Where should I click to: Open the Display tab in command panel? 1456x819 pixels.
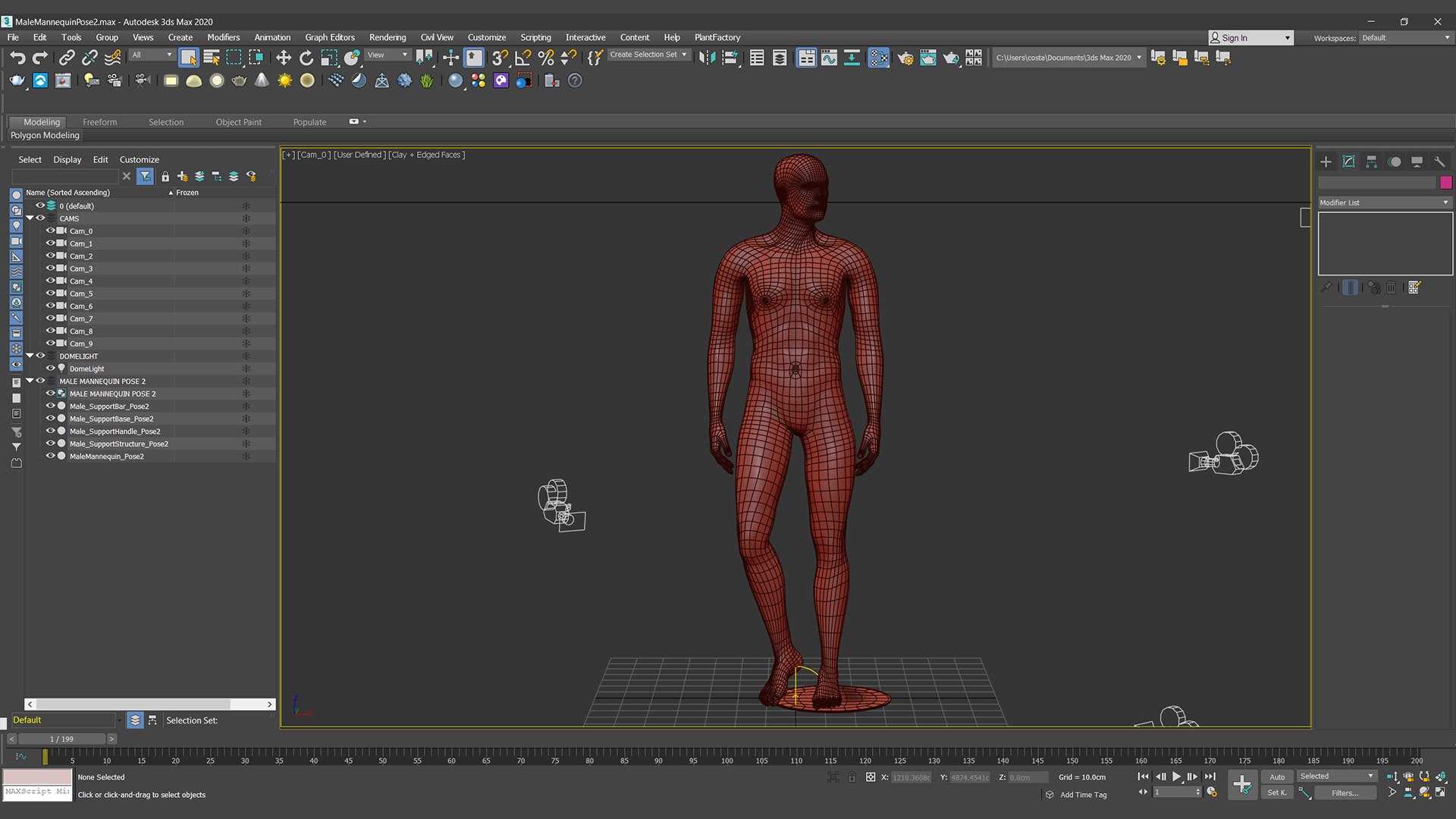click(x=1417, y=162)
